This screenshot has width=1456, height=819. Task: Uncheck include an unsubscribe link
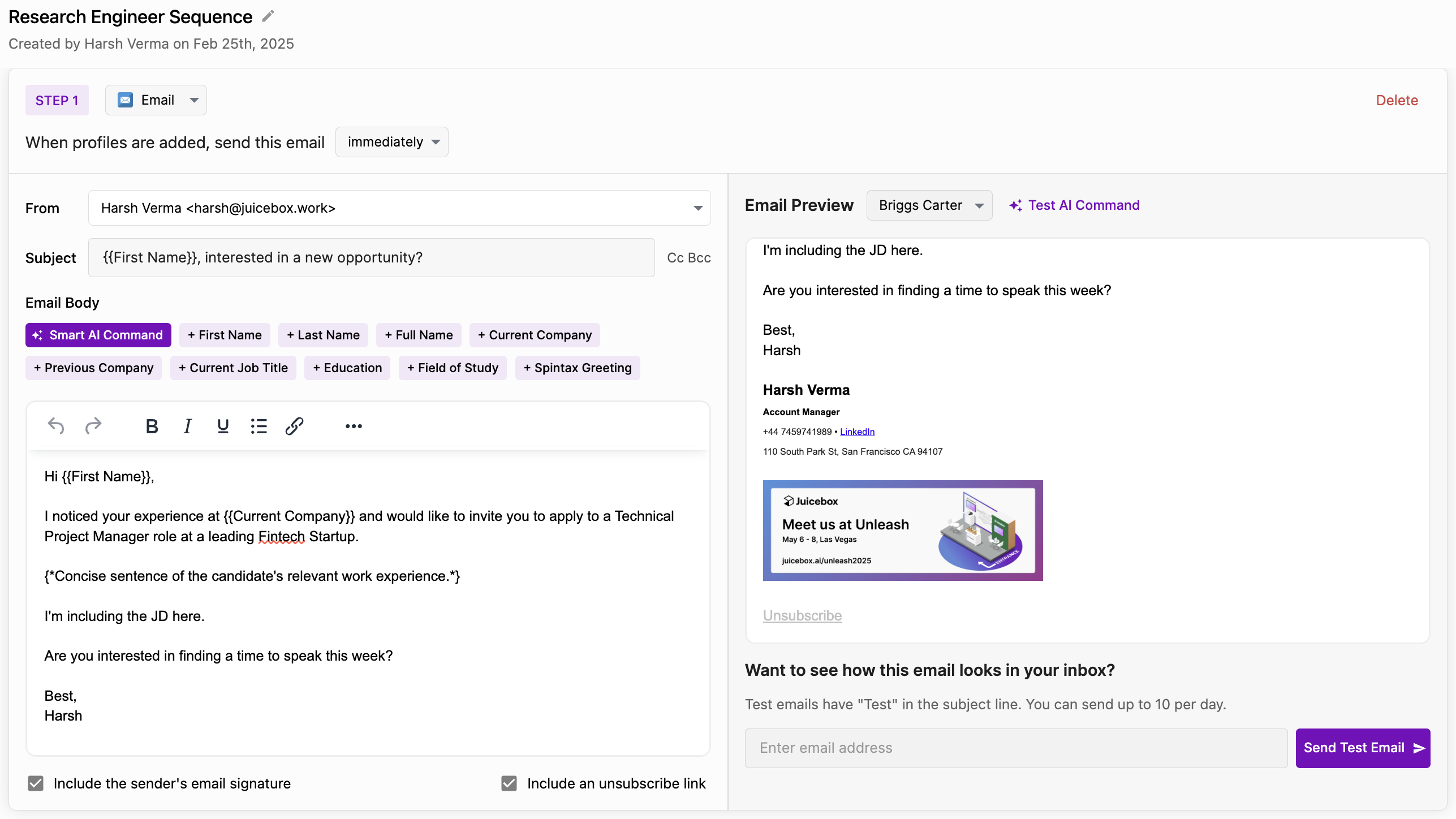[509, 783]
